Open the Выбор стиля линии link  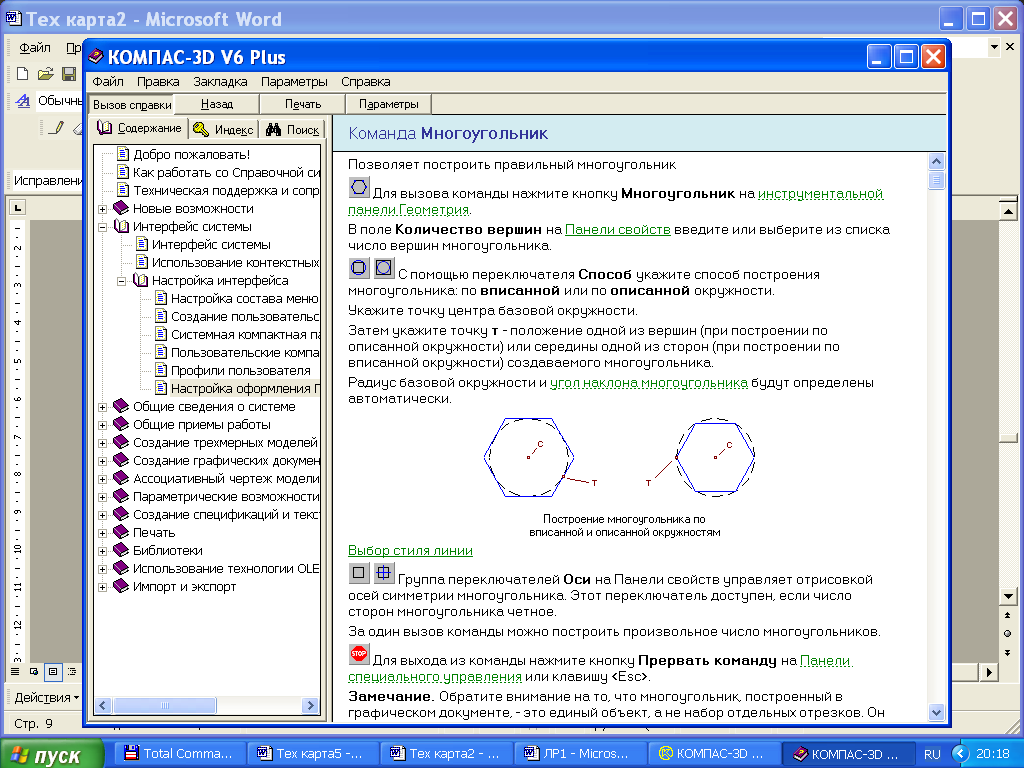tap(410, 551)
